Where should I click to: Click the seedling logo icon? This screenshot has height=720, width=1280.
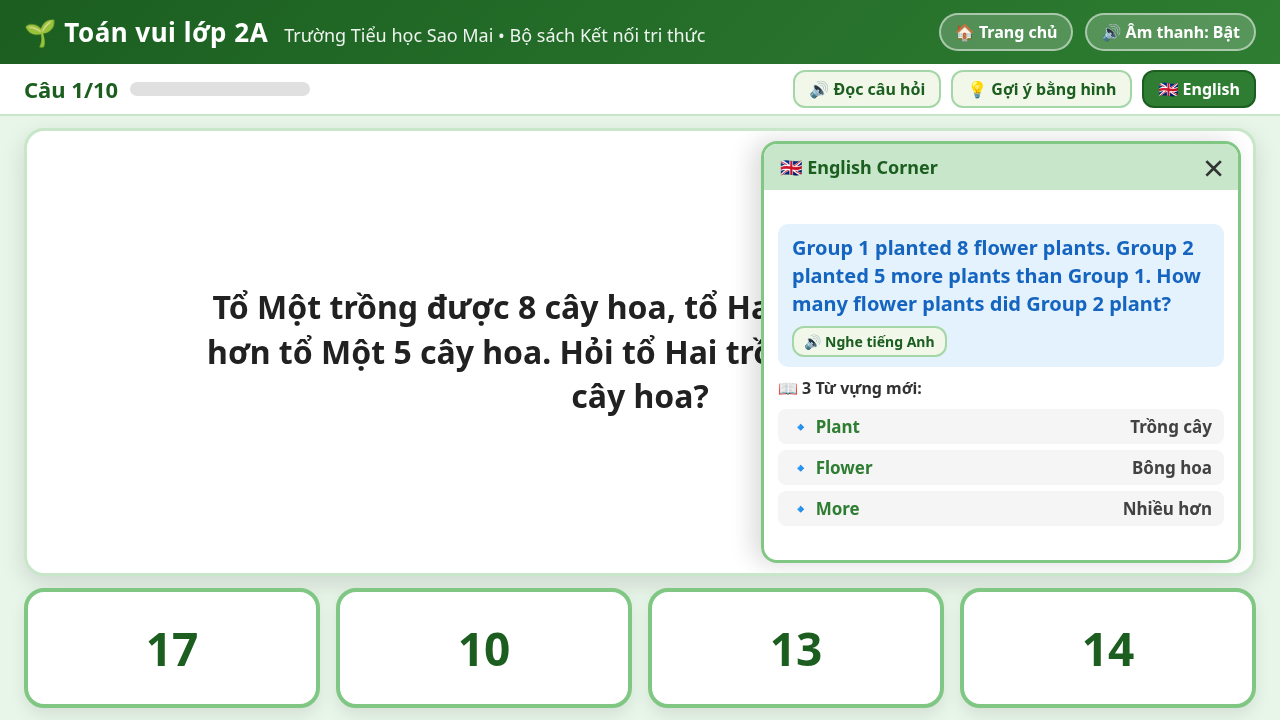[40, 33]
